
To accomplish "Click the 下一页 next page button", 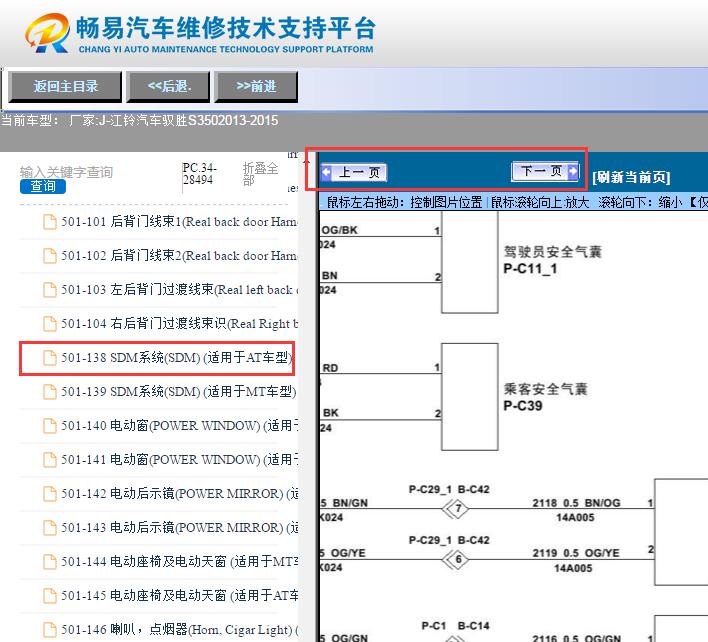I will pos(545,172).
